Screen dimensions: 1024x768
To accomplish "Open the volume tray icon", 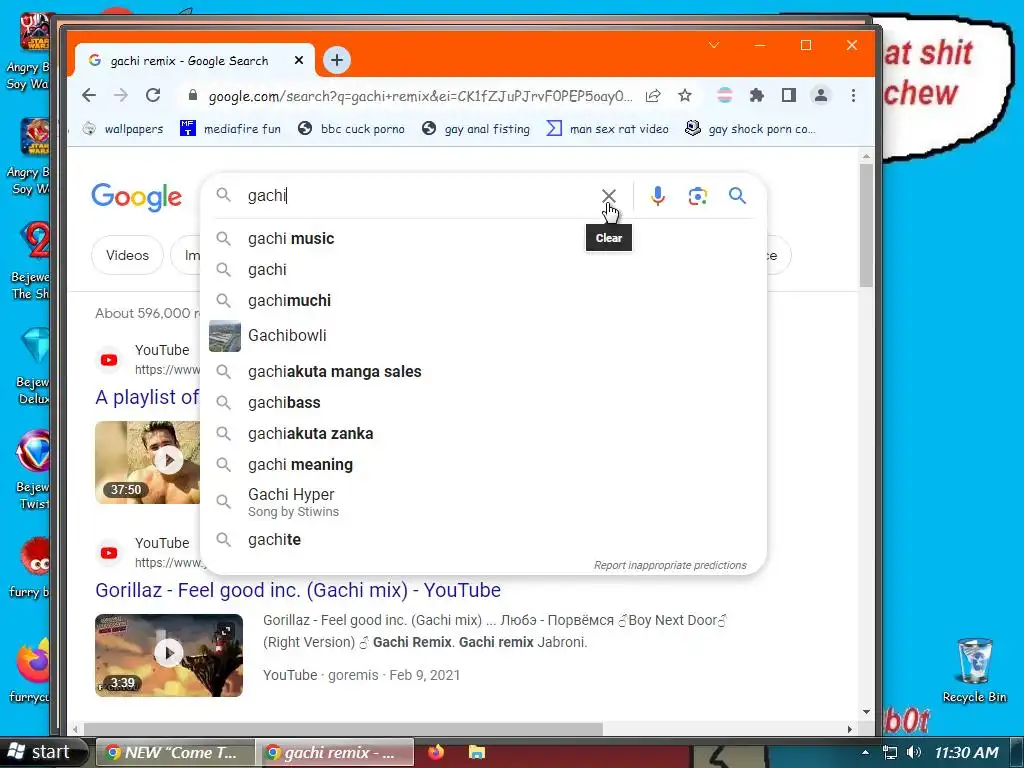I will tap(914, 752).
